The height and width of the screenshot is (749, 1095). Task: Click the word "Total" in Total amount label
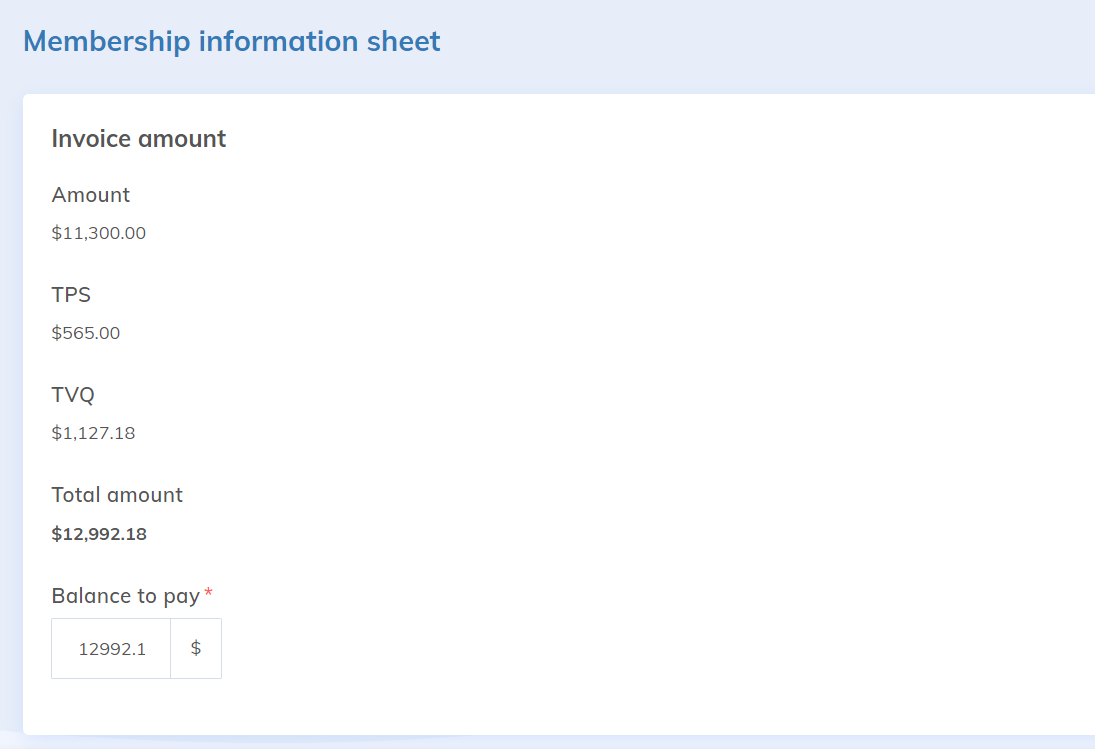76,495
